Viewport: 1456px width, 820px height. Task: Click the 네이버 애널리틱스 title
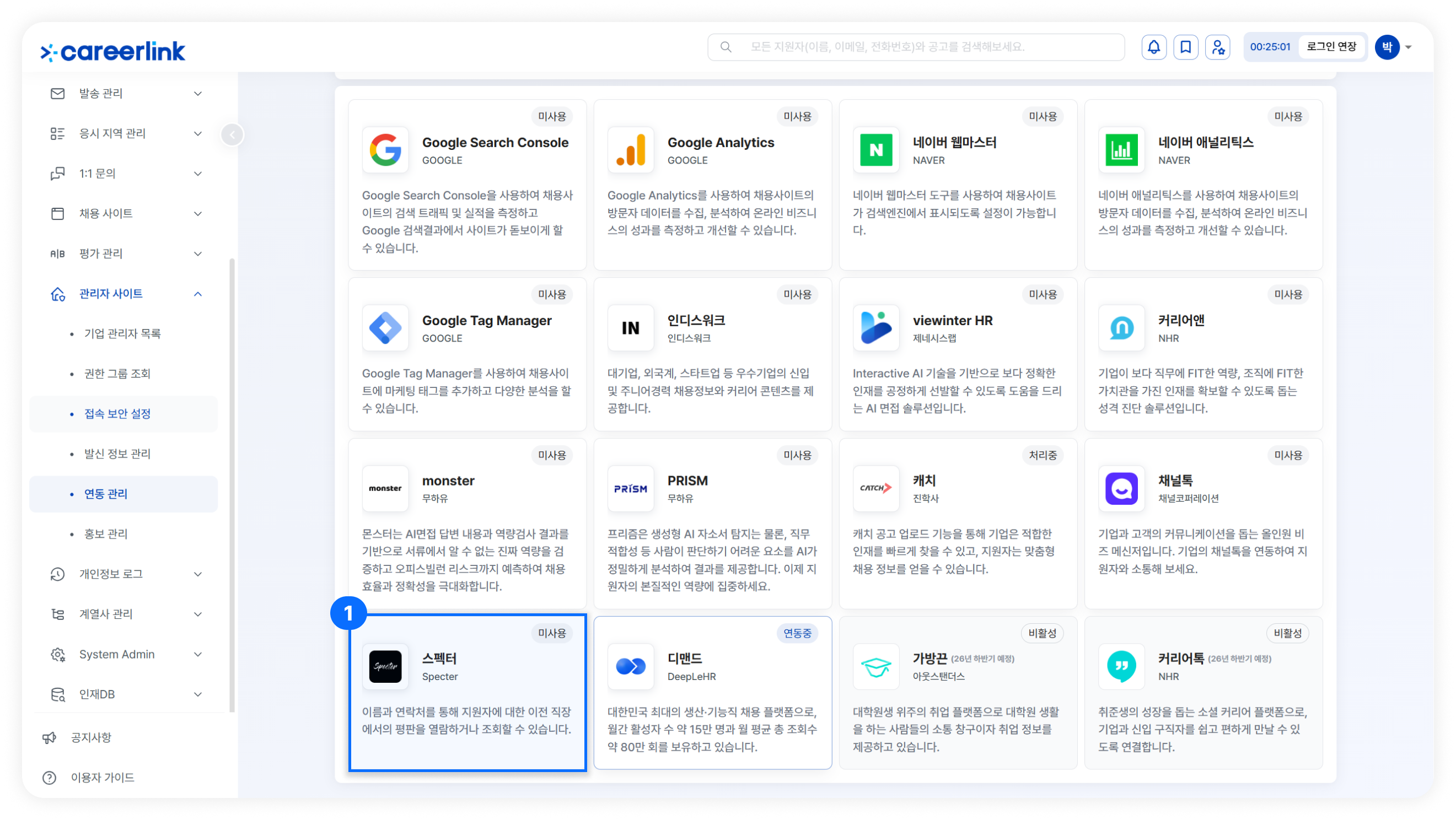[x=1206, y=142]
